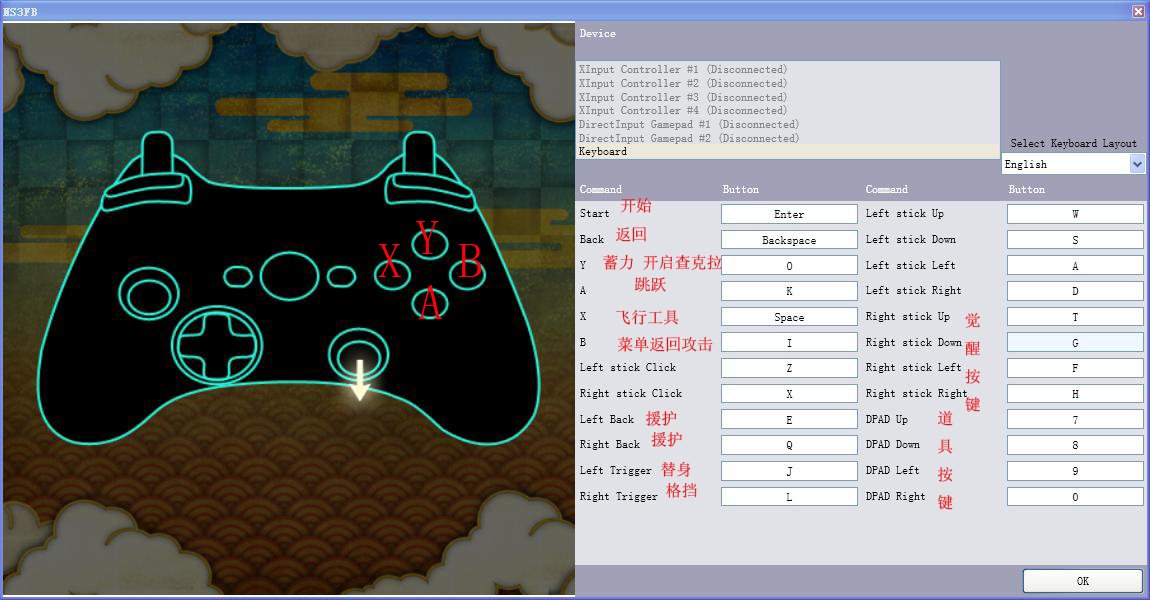Rebind Left stick Up key W

[1075, 214]
